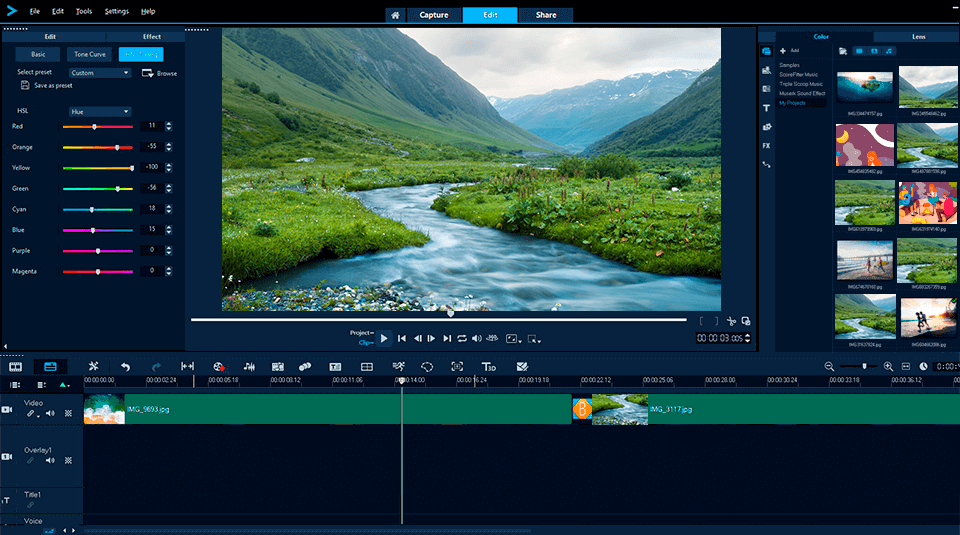The image size is (960, 535).
Task: Open the Tools menu
Action: click(84, 11)
